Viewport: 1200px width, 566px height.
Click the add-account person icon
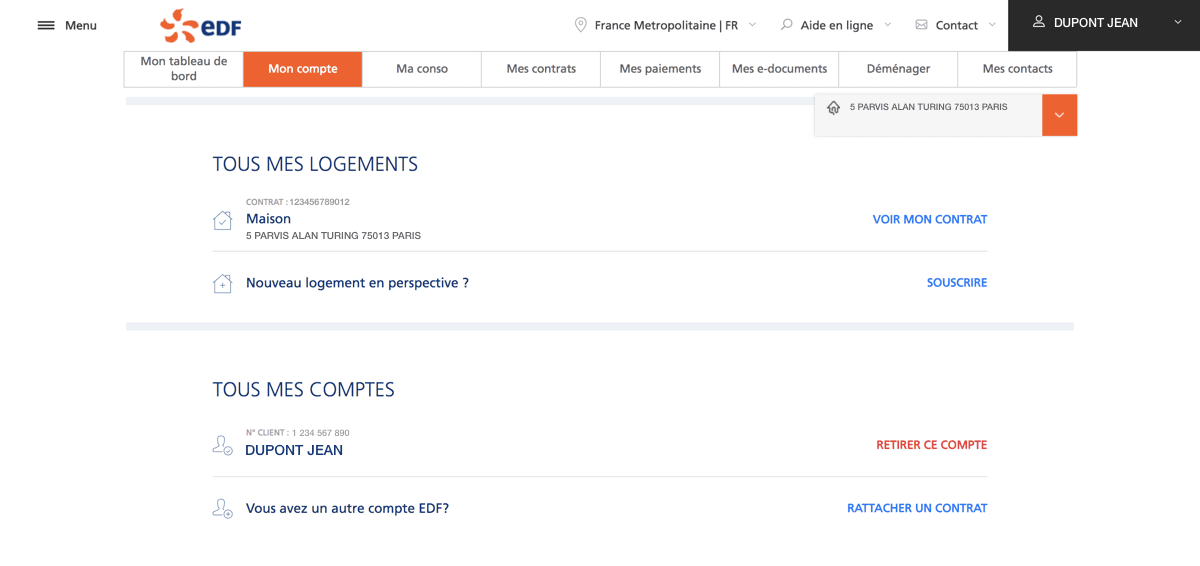coord(222,508)
